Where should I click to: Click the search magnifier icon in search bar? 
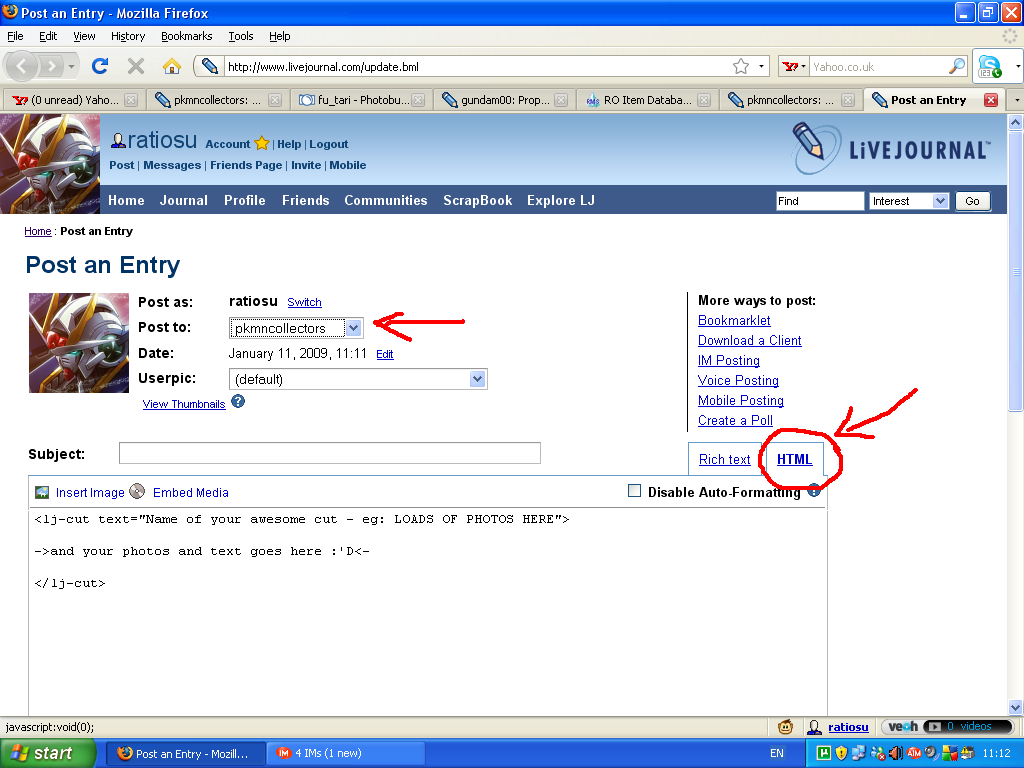(x=957, y=66)
